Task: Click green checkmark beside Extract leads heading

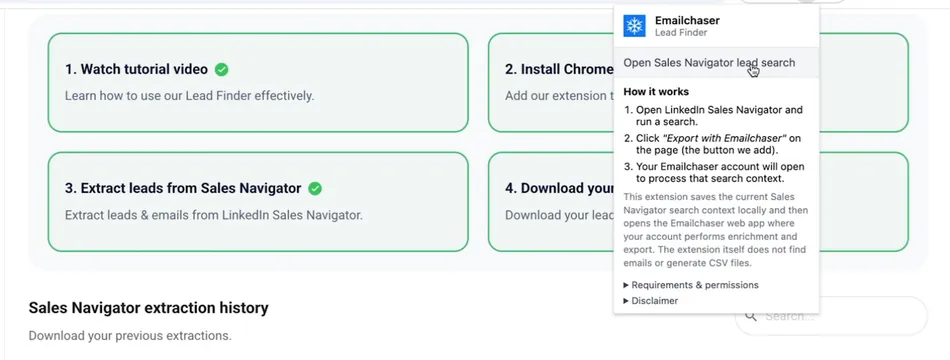Action: [x=315, y=188]
